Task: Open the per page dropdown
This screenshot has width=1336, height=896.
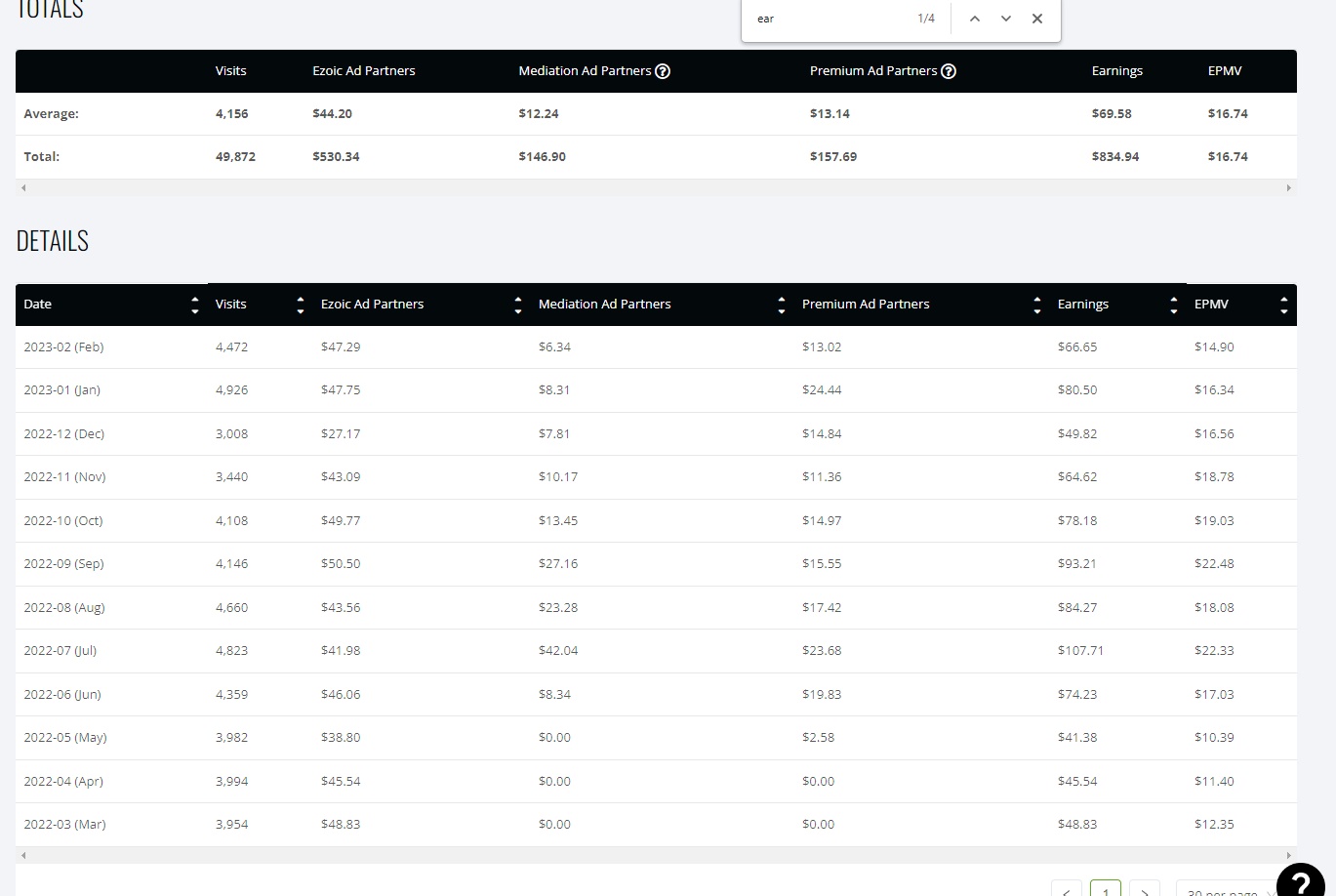Action: pyautogui.click(x=1230, y=890)
